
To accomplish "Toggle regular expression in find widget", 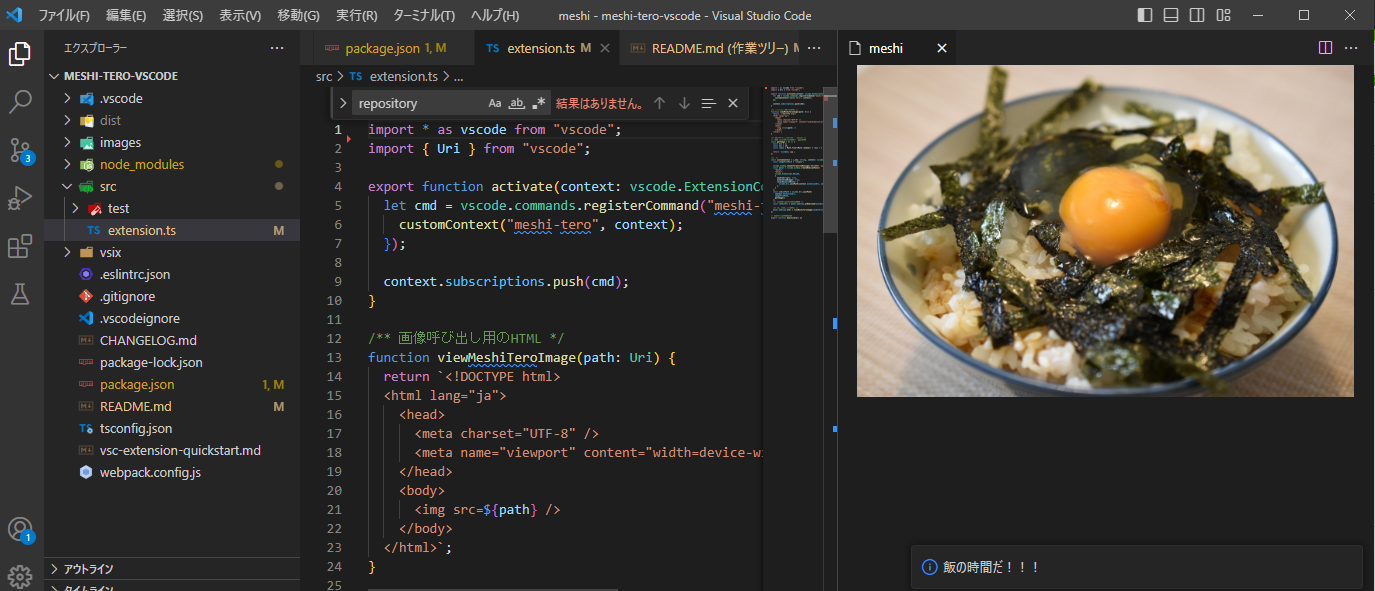I will point(539,103).
